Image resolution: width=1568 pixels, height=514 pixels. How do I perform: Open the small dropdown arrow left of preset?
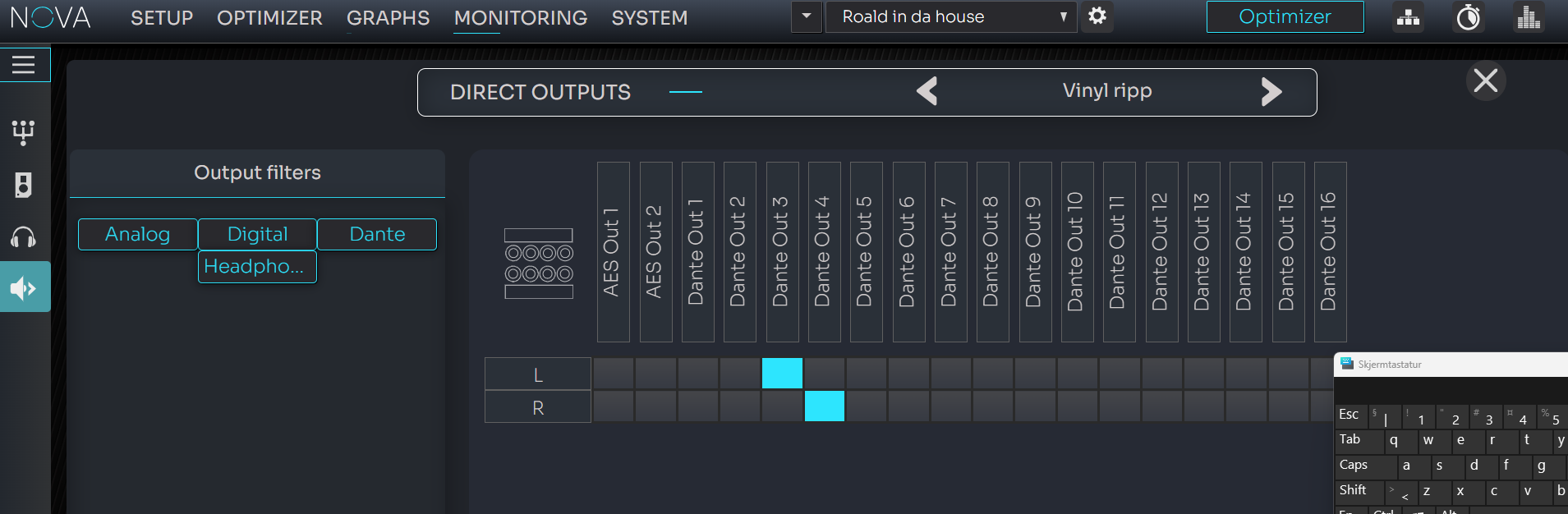(807, 16)
